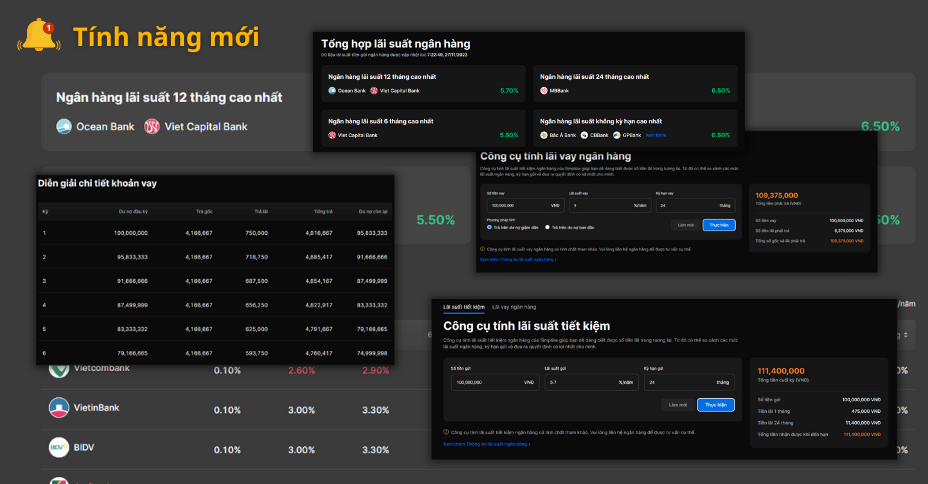Click the VietinBank logo icon
This screenshot has height=484, width=928.
pos(60,408)
